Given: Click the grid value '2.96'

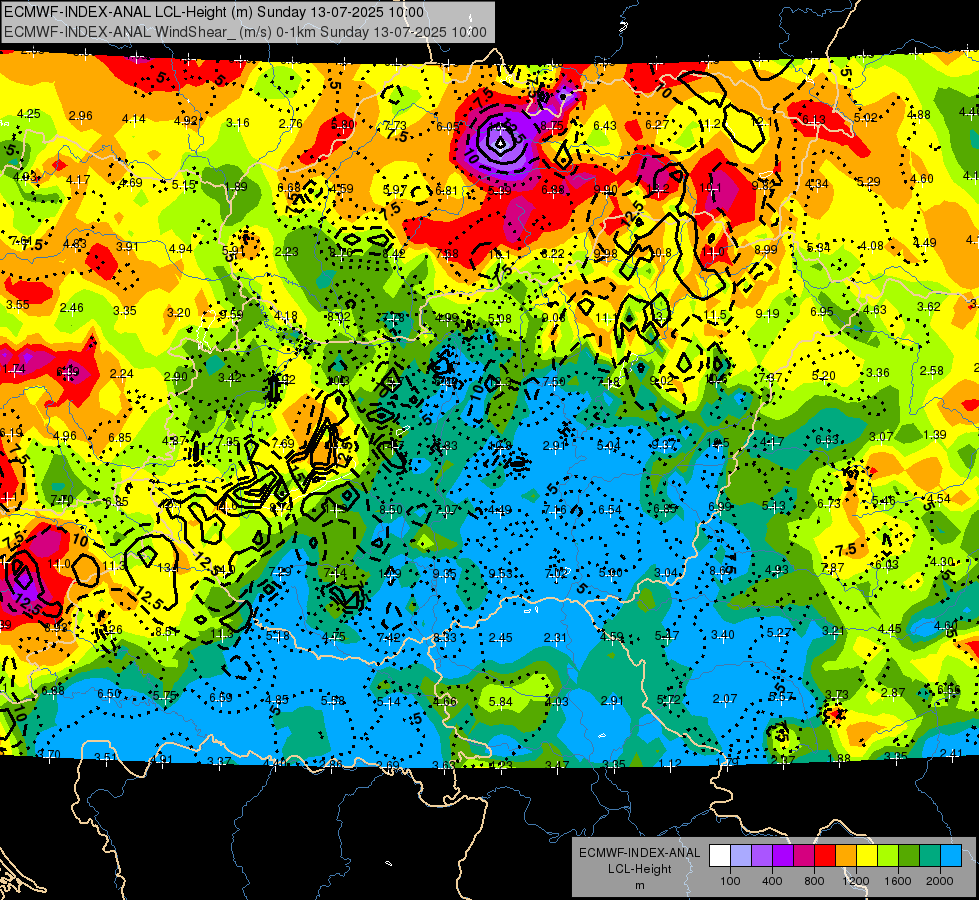Looking at the screenshot, I should coord(81,116).
